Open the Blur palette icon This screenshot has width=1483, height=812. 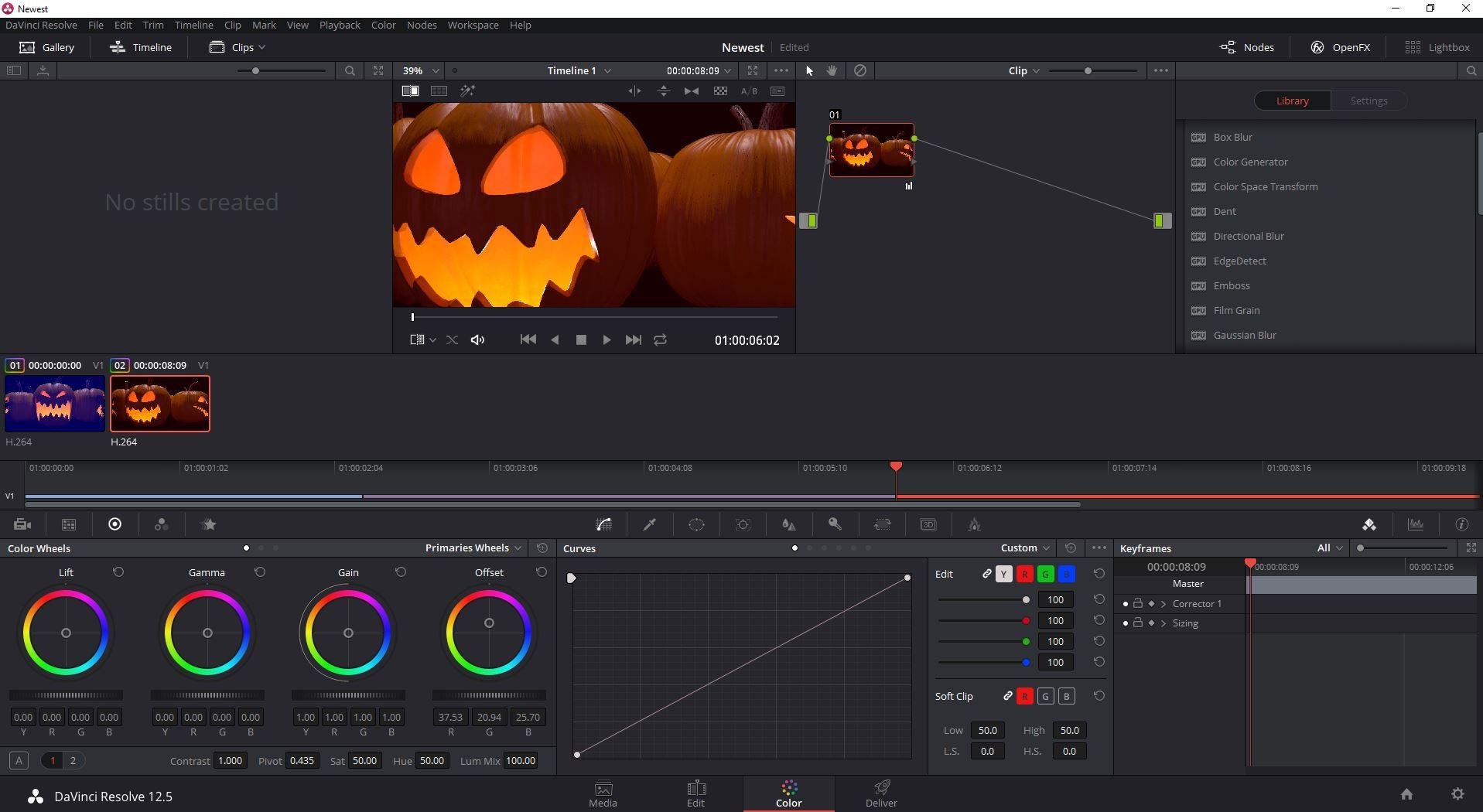tap(789, 524)
